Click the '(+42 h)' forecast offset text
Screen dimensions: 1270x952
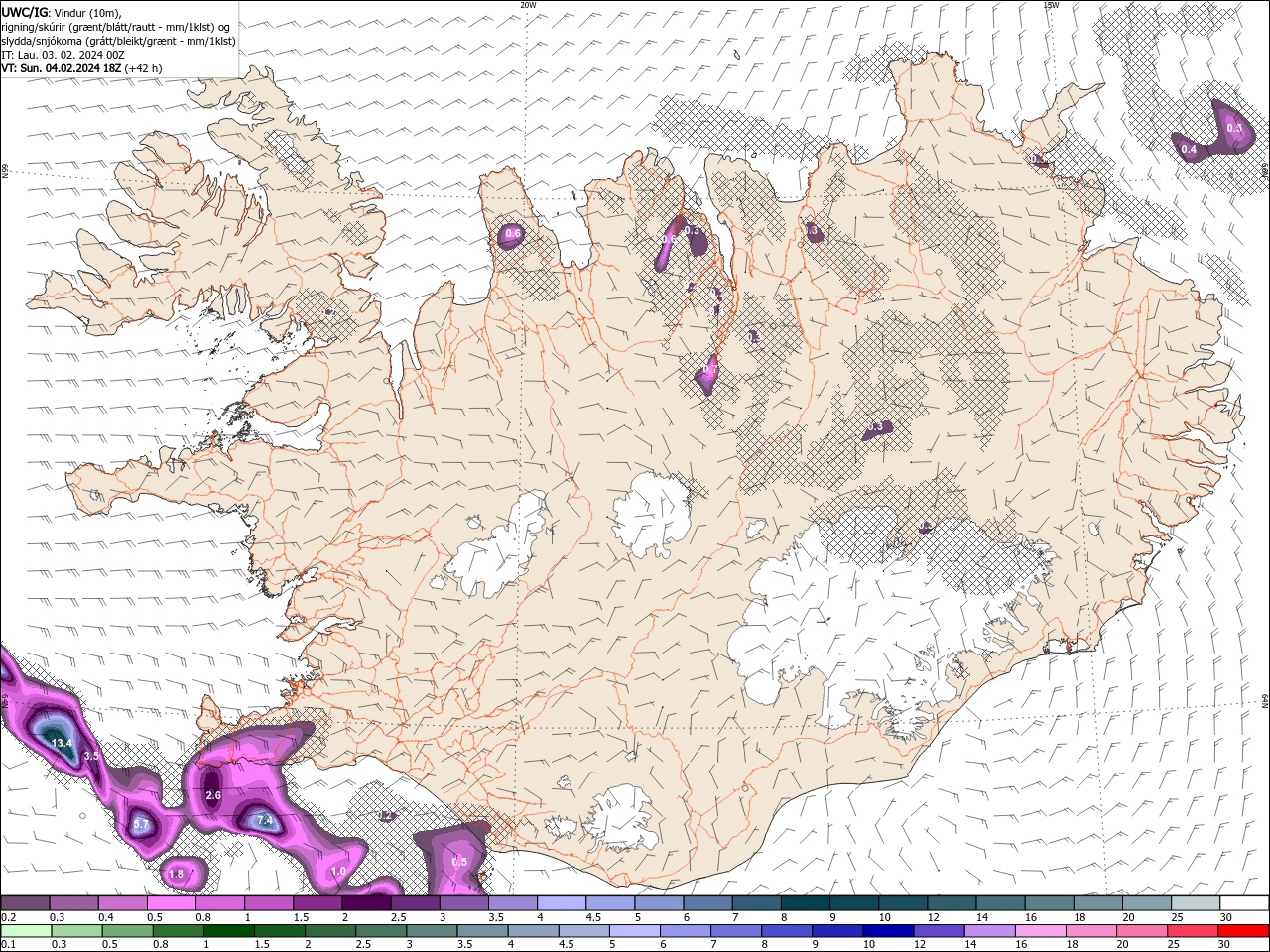point(144,68)
